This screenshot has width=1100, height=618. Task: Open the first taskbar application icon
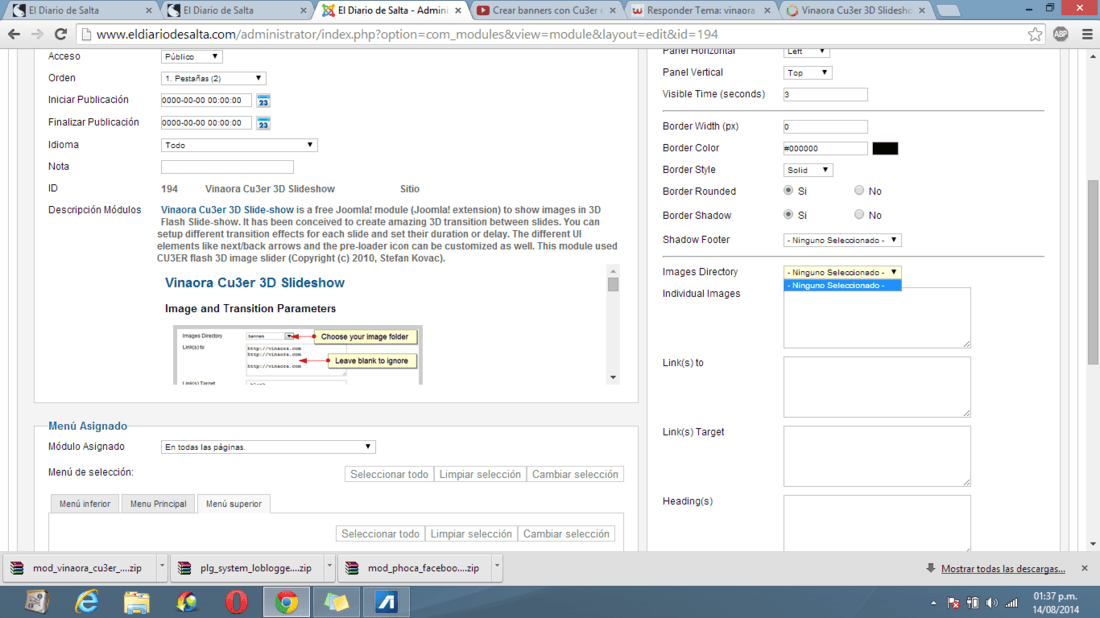(36, 602)
